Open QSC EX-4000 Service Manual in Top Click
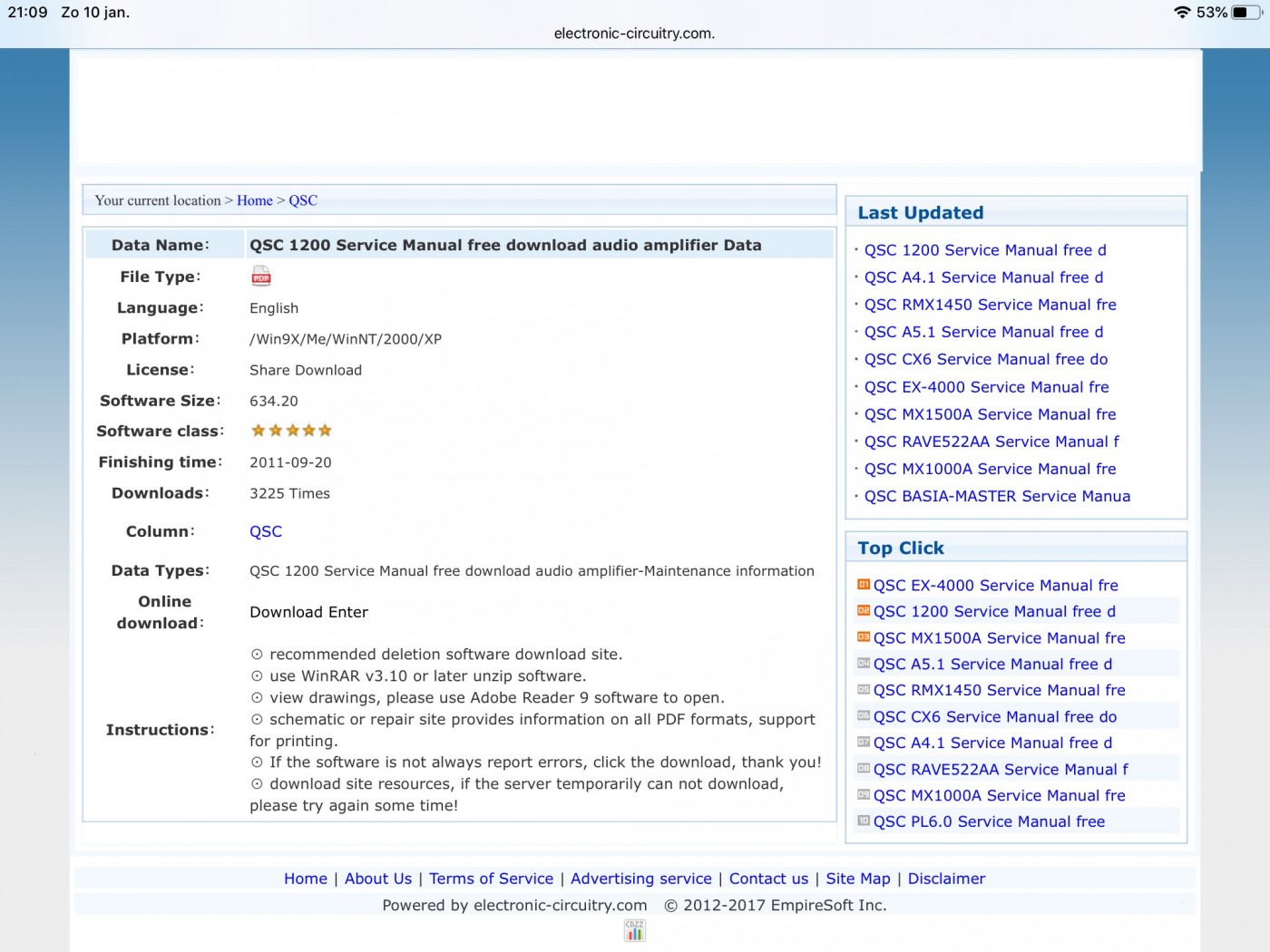This screenshot has height=952, width=1270. point(995,586)
